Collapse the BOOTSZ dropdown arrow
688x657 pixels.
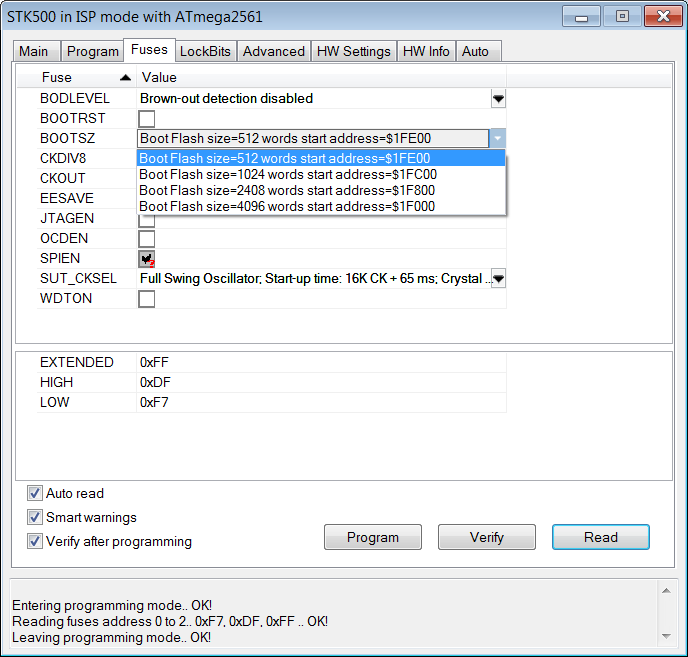[x=498, y=138]
